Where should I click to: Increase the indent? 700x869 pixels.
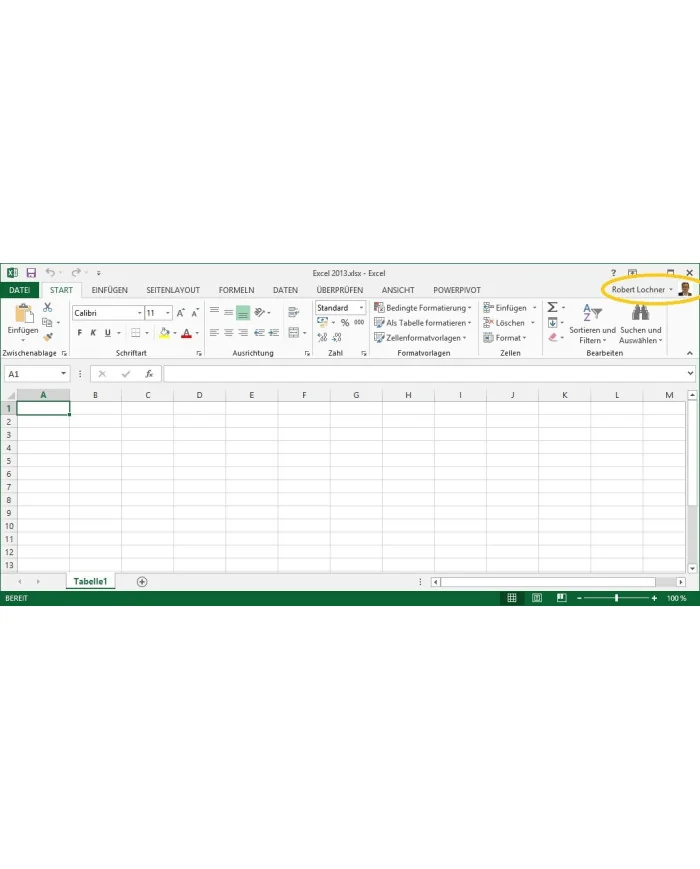274,333
